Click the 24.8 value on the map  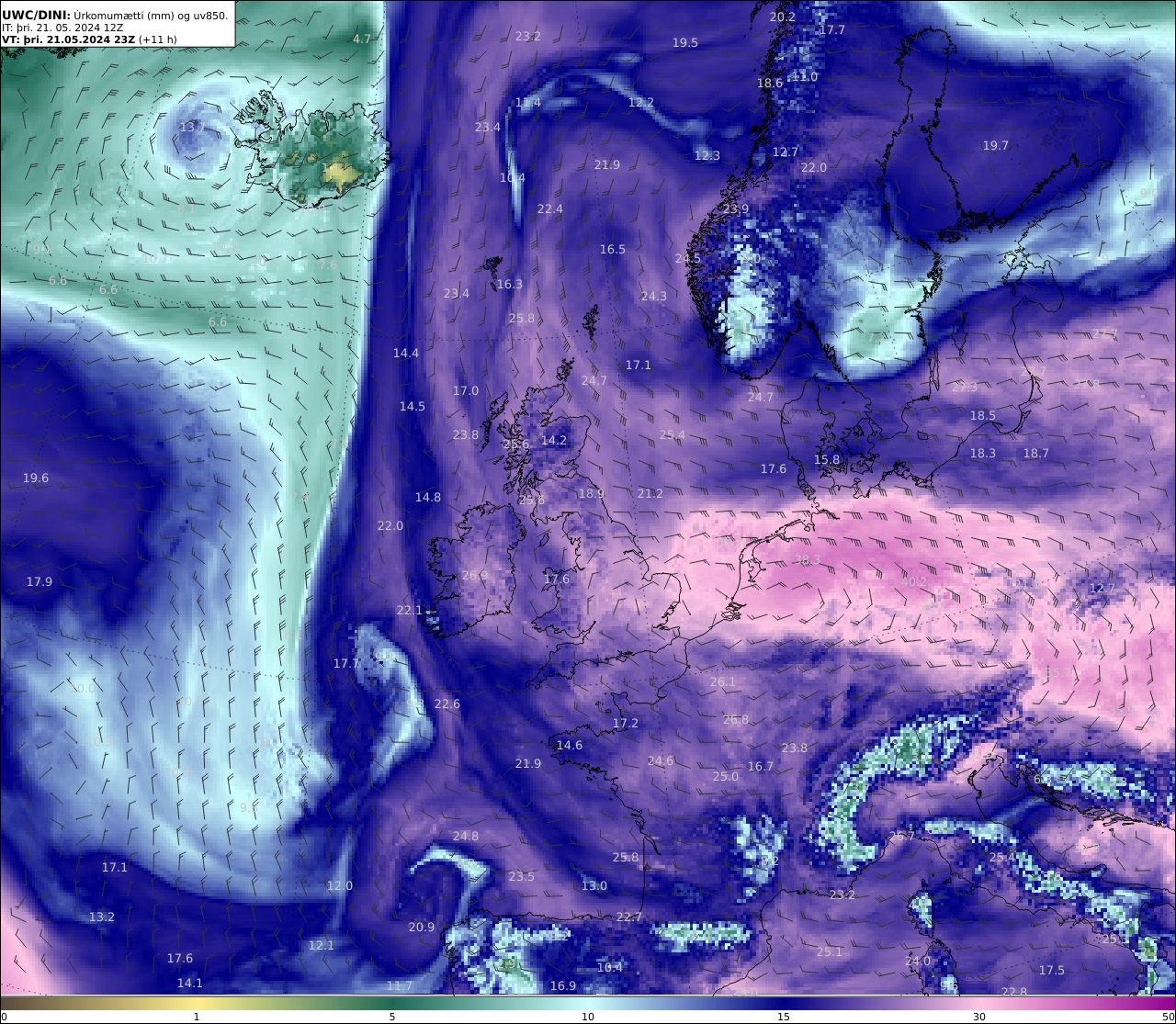[x=466, y=836]
